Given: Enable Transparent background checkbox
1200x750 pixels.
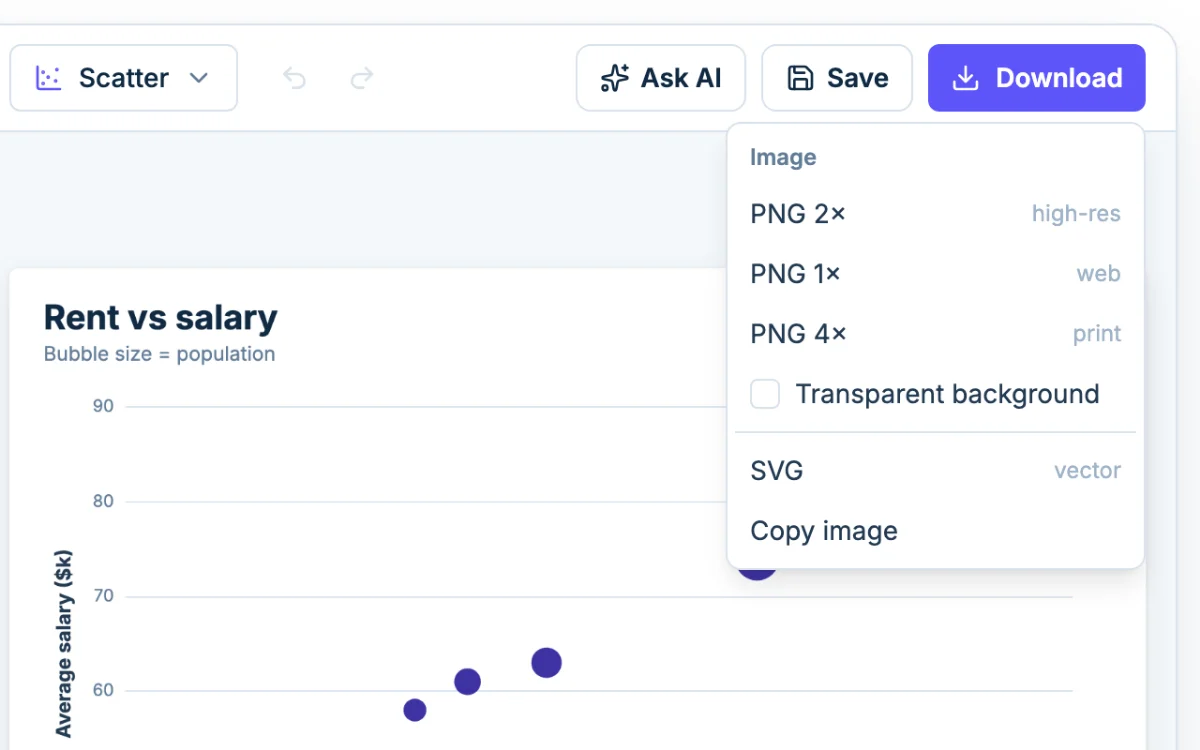Looking at the screenshot, I should click(765, 394).
